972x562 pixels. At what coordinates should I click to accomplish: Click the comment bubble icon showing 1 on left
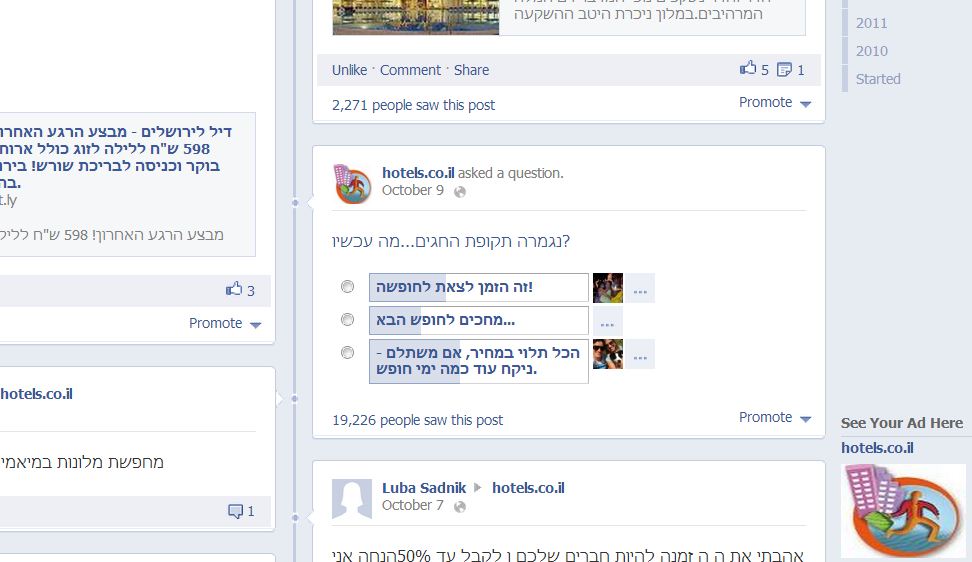[236, 511]
